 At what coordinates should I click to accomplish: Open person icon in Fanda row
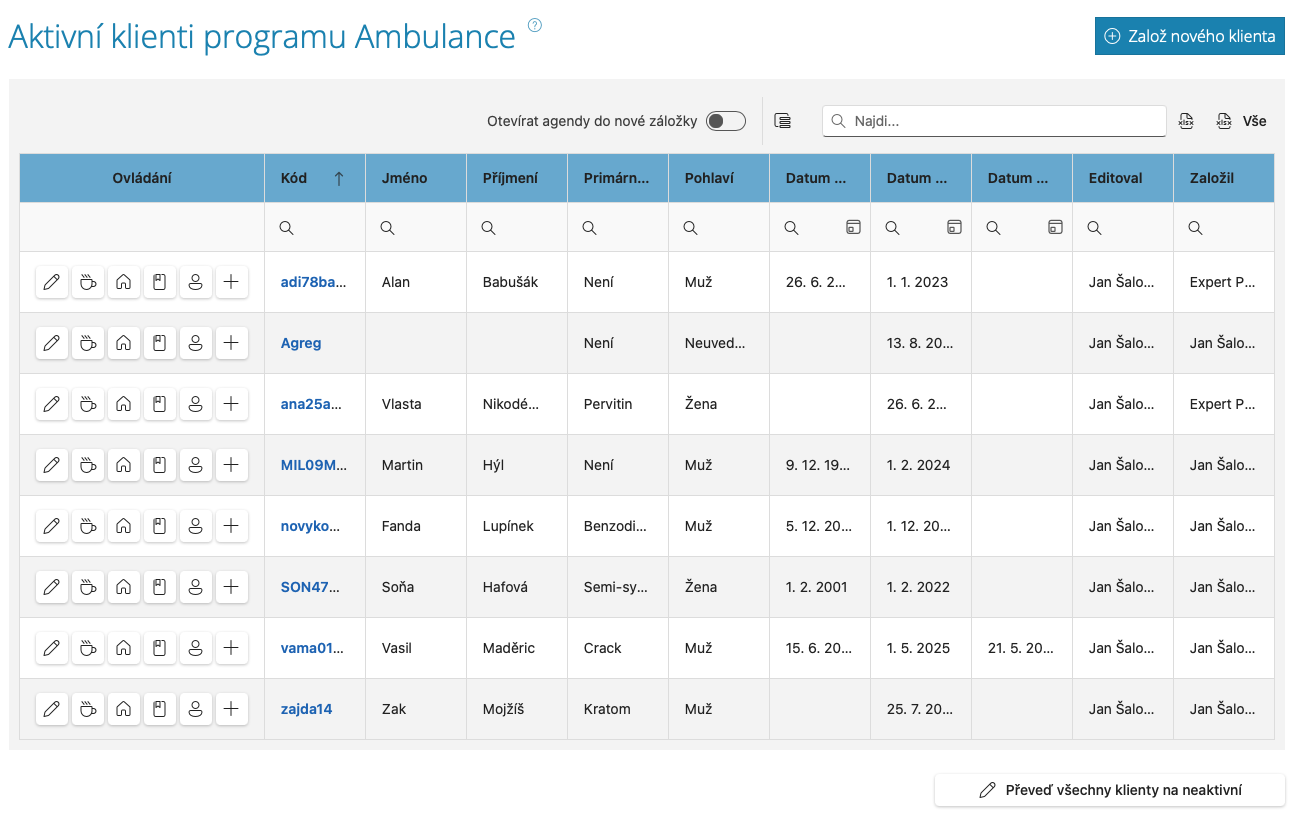pyautogui.click(x=196, y=526)
